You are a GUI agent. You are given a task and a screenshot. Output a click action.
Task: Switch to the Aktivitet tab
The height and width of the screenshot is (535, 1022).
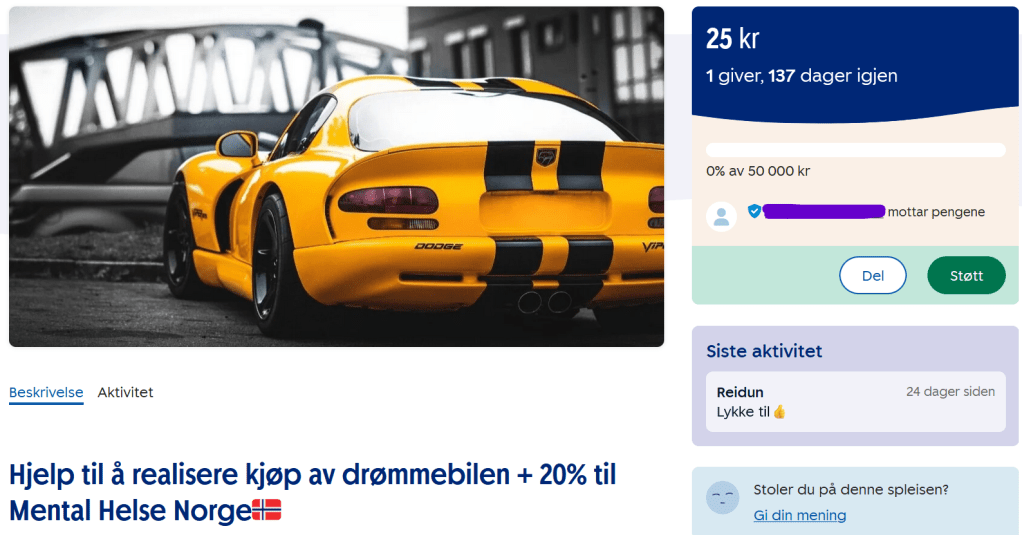(125, 392)
